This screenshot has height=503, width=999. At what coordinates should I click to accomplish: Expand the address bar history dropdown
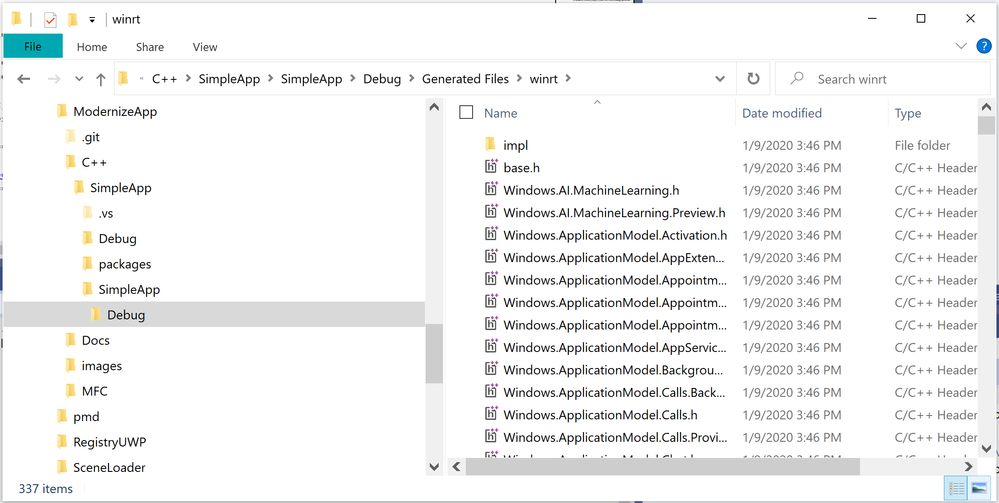[x=720, y=79]
